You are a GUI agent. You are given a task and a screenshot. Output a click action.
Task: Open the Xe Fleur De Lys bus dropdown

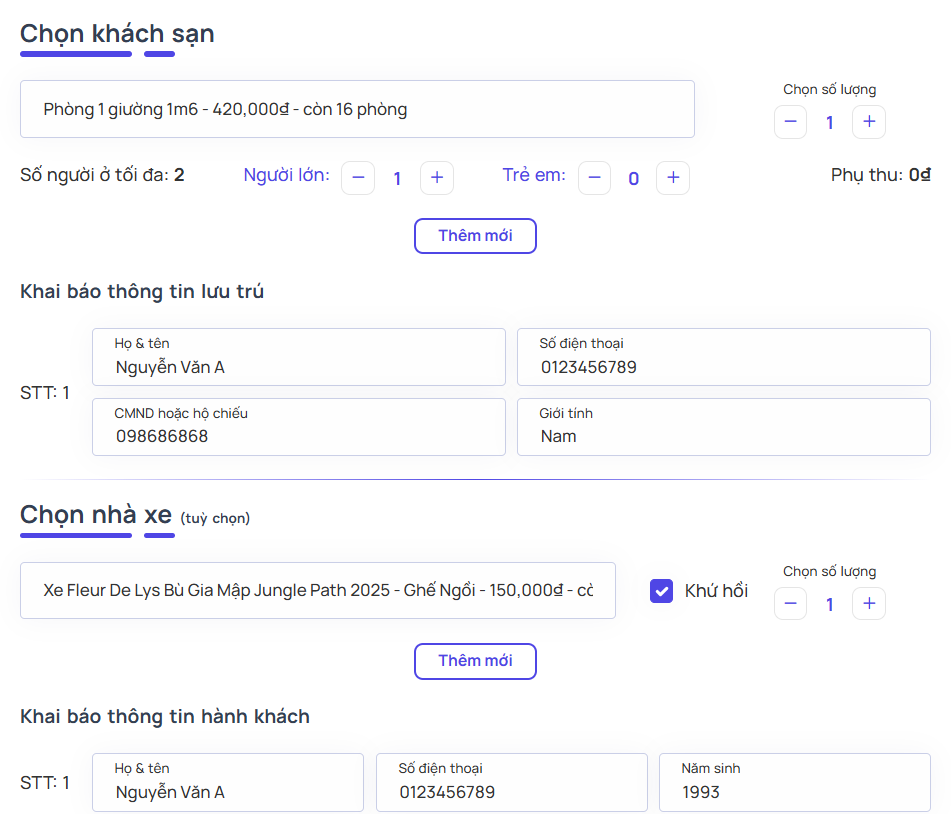317,590
